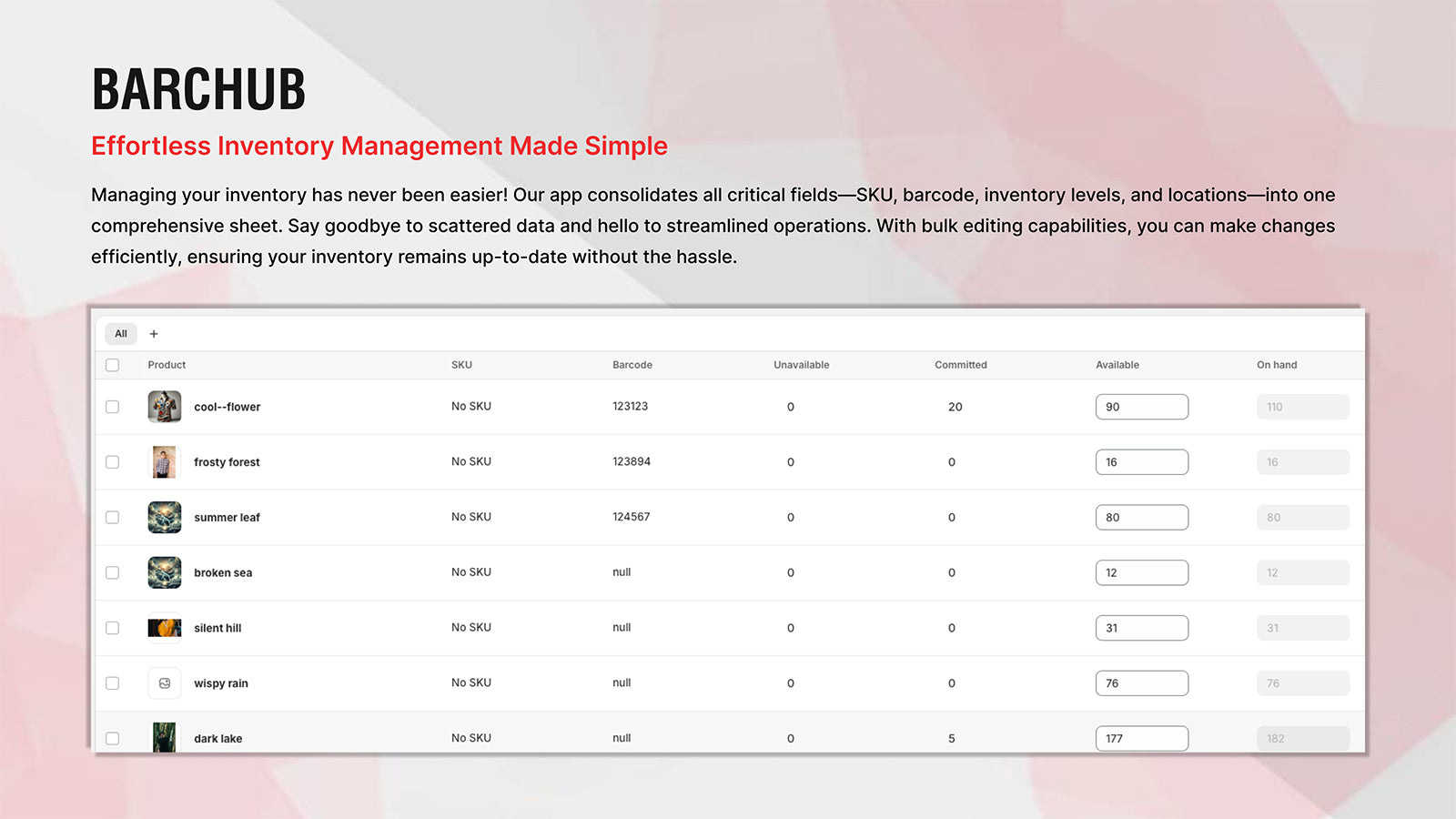Click the Unavailable column header
Image resolution: width=1456 pixels, height=819 pixels.
[802, 365]
